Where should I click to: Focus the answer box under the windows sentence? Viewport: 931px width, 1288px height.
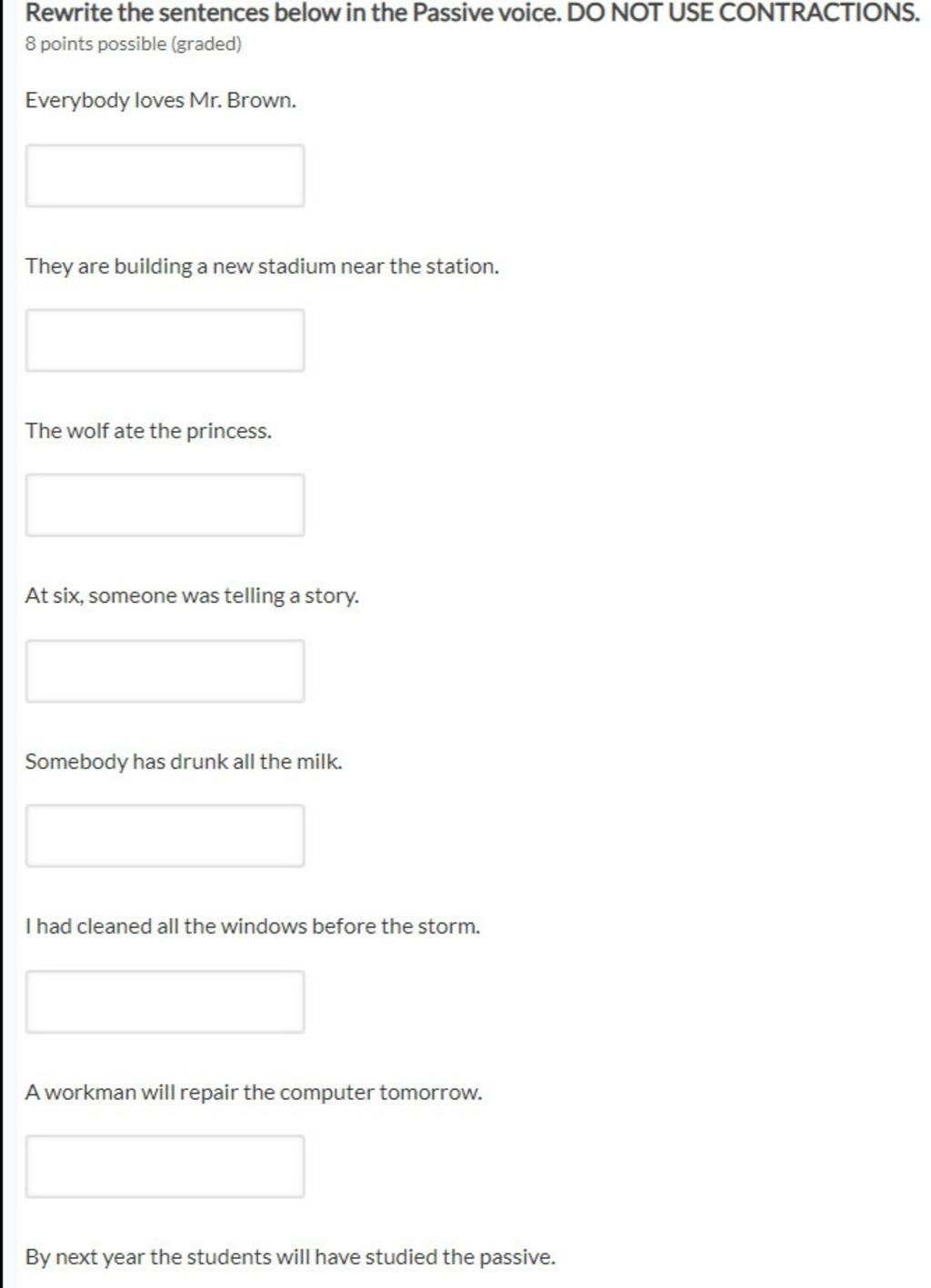165,1001
